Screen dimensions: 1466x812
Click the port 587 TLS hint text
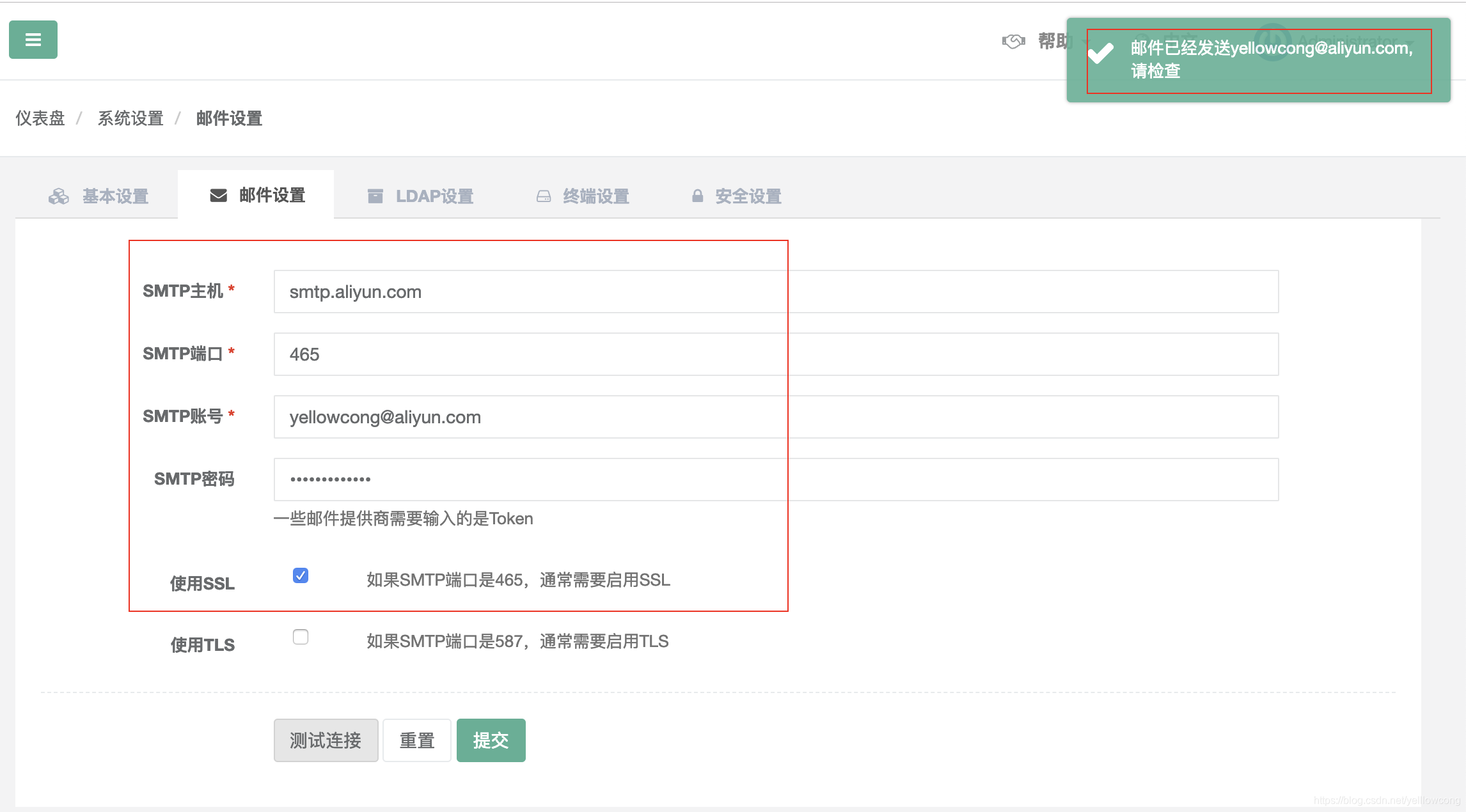pyautogui.click(x=518, y=641)
